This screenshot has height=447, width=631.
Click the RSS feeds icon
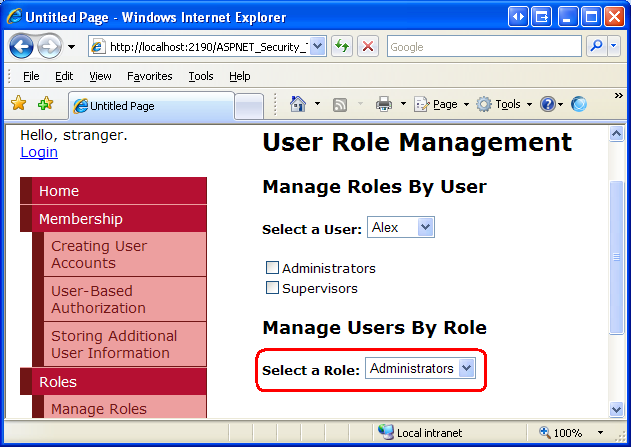pos(340,105)
